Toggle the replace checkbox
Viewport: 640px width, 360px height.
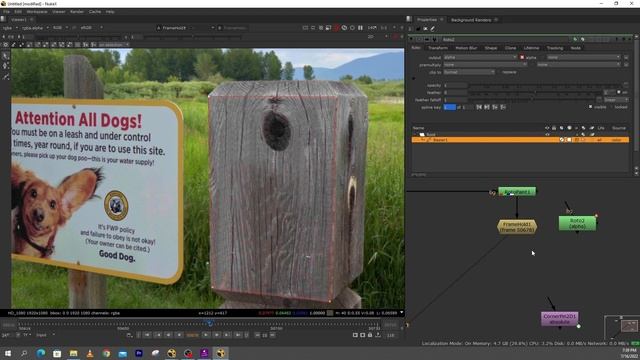499,72
